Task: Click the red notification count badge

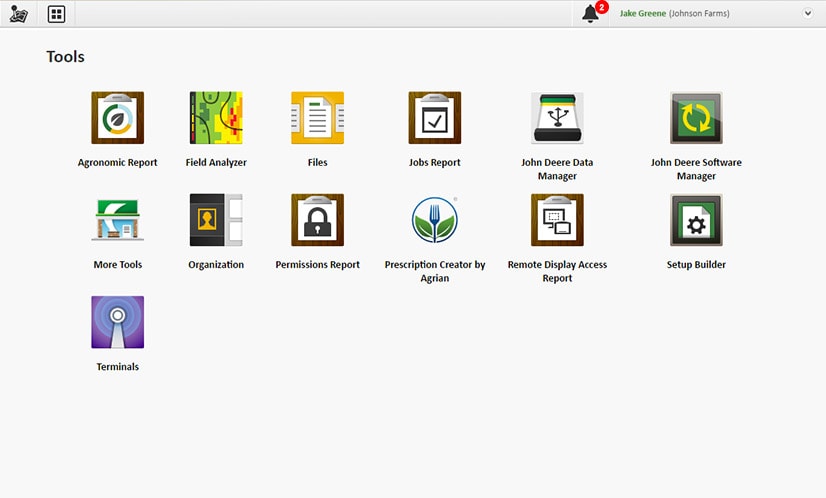Action: pos(602,7)
